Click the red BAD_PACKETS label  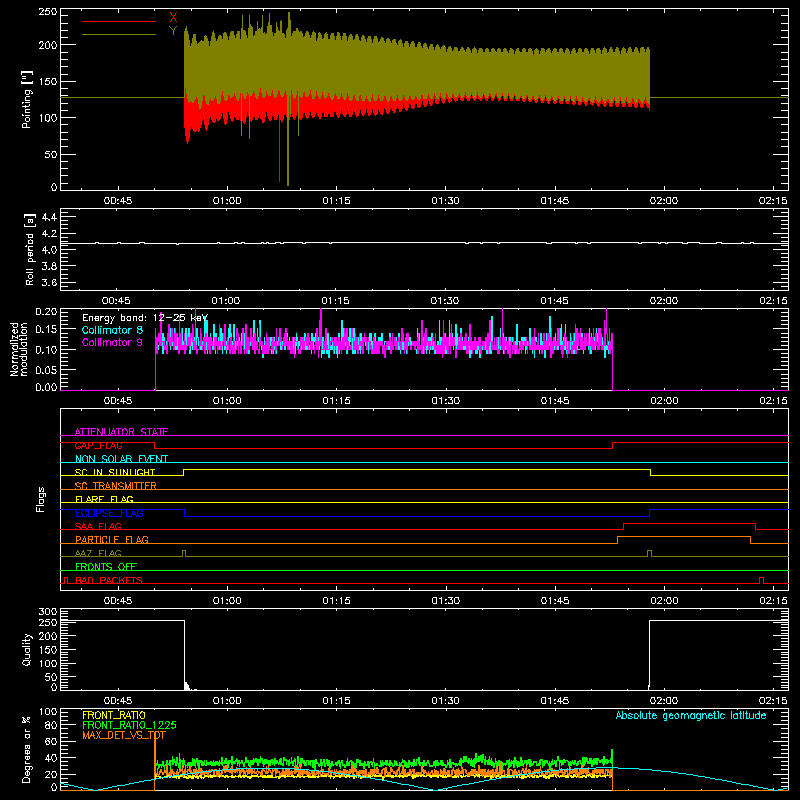[x=109, y=581]
